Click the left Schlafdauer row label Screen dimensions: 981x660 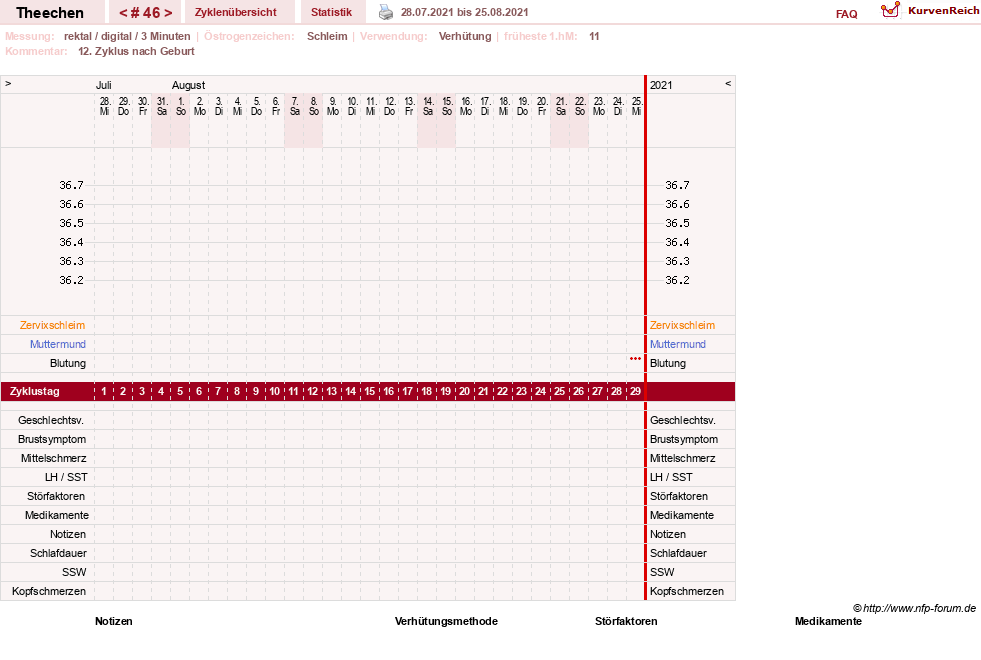pyautogui.click(x=58, y=553)
